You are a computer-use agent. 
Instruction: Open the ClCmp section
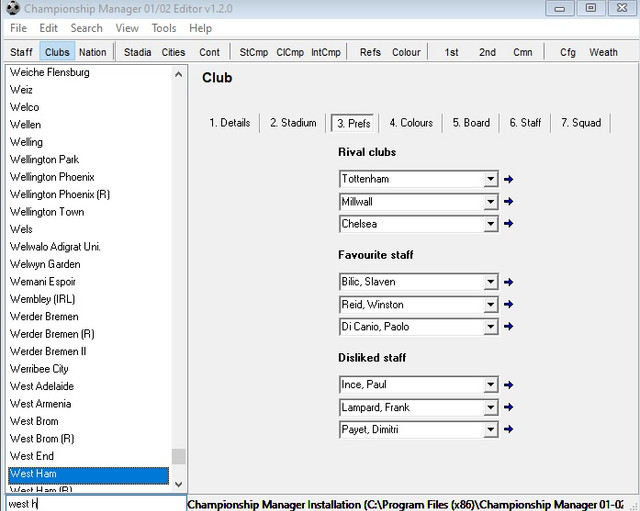290,52
